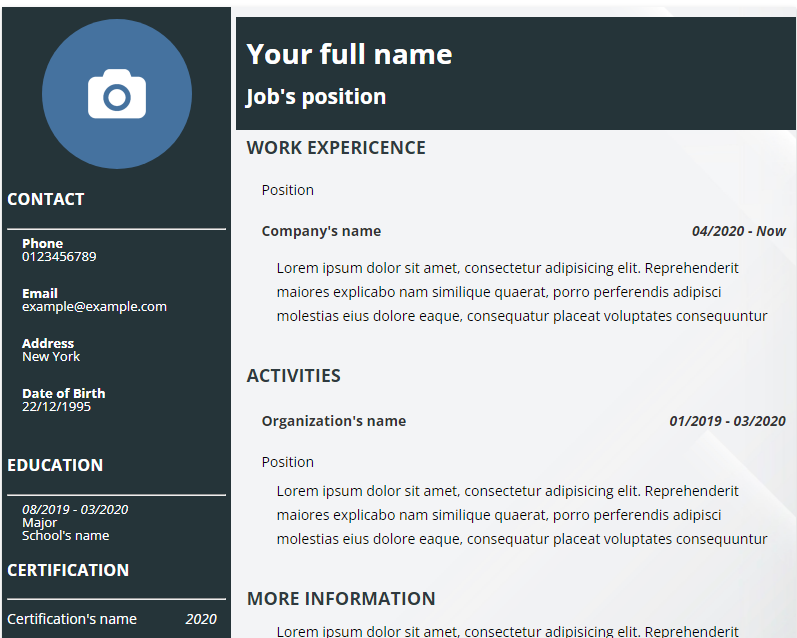This screenshot has width=797, height=638.
Task: Click the ACTIVITIES section heading
Action: click(294, 376)
